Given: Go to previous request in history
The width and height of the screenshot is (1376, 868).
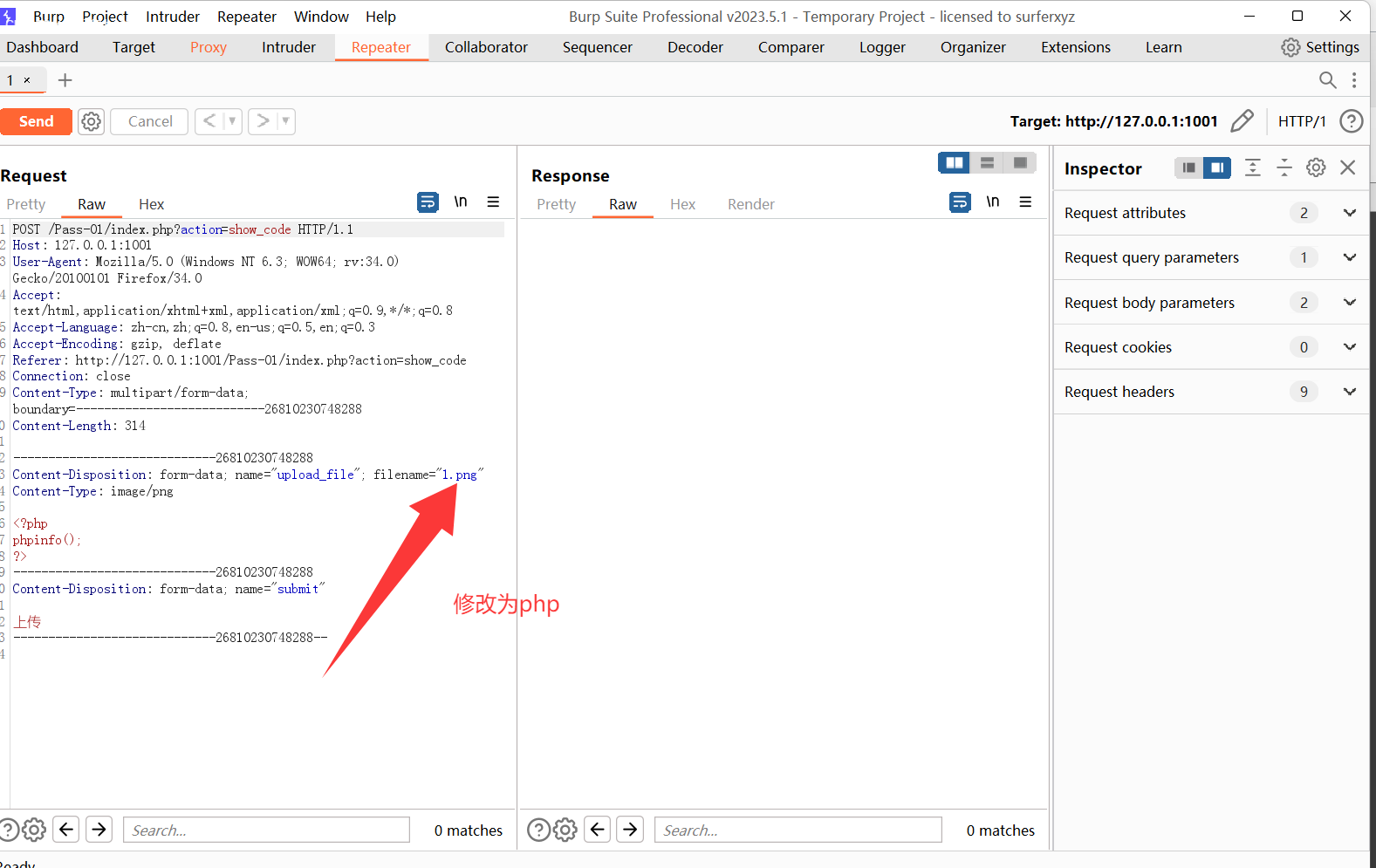Looking at the screenshot, I should 209,121.
